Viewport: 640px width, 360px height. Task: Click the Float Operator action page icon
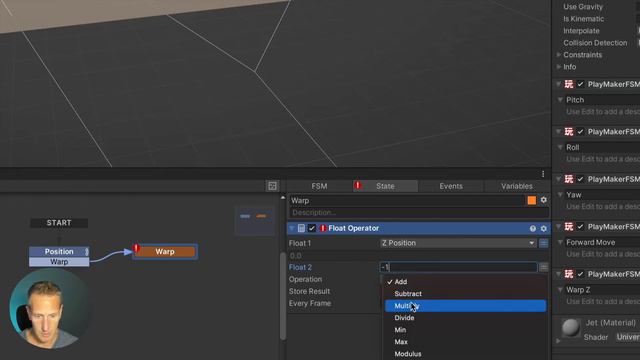pyautogui.click(x=301, y=228)
